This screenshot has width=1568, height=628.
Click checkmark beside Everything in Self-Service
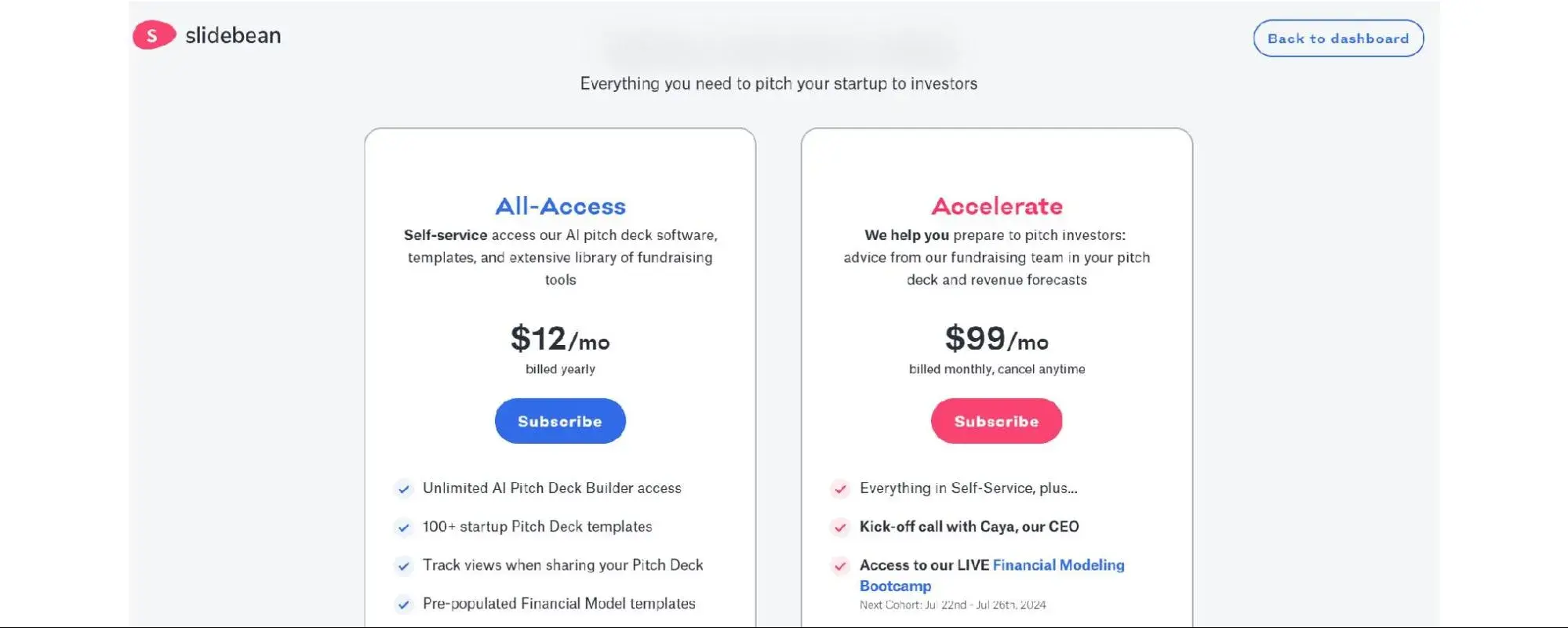[840, 489]
